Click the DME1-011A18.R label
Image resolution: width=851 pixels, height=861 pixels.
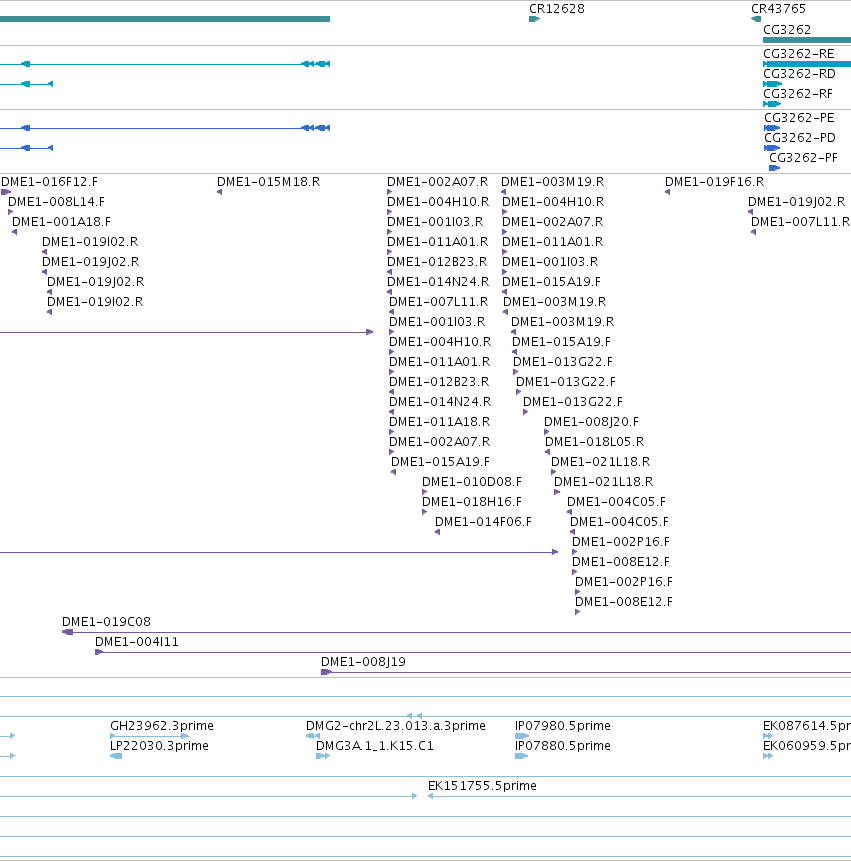(x=440, y=422)
